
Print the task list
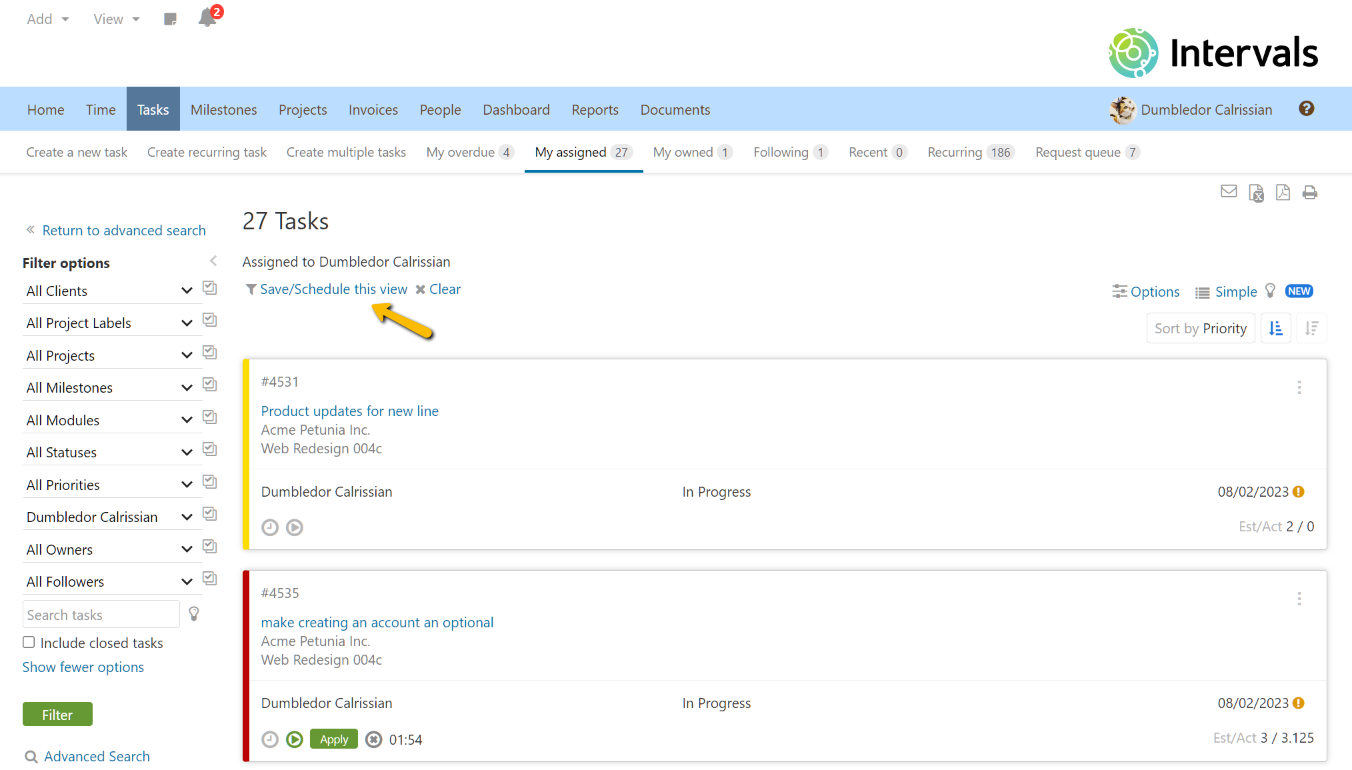(x=1310, y=193)
